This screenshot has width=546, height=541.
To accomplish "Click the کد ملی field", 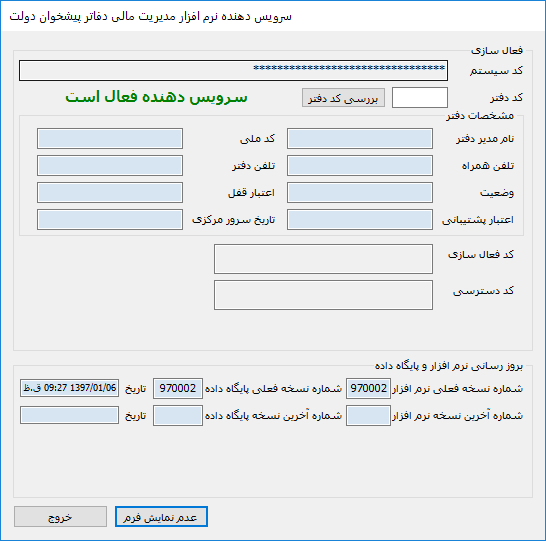I will coord(110,139).
